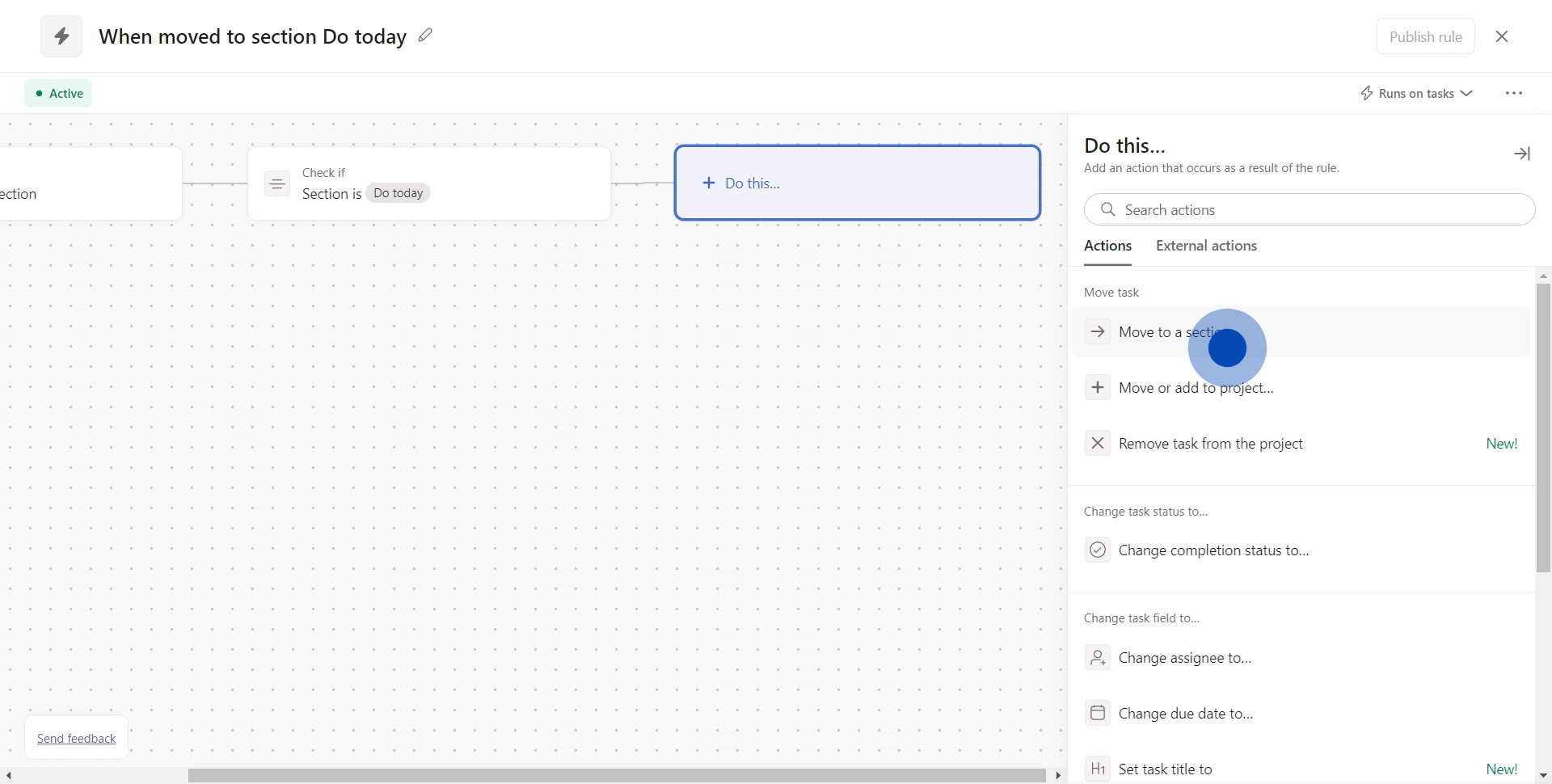Click the horizontal canvas scrollbar

[x=616, y=776]
